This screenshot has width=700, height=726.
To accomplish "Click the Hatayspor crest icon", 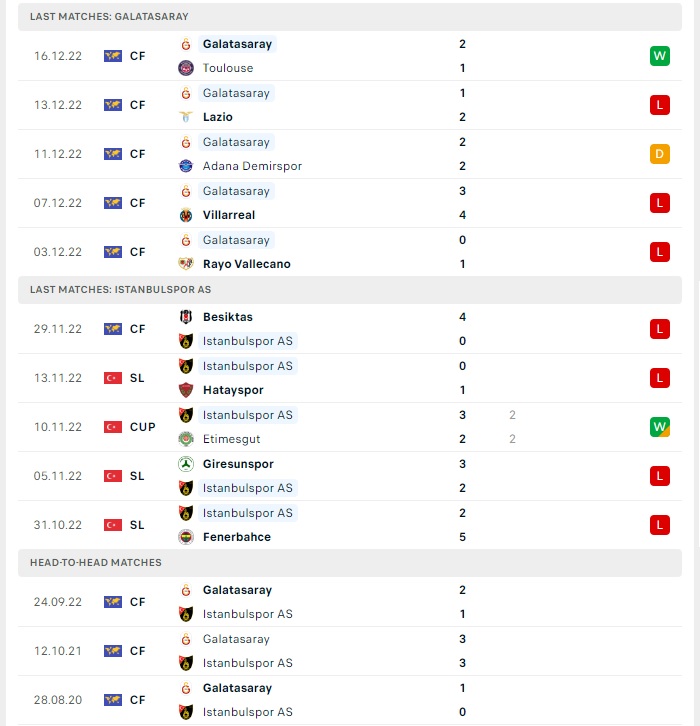I will point(186,390).
